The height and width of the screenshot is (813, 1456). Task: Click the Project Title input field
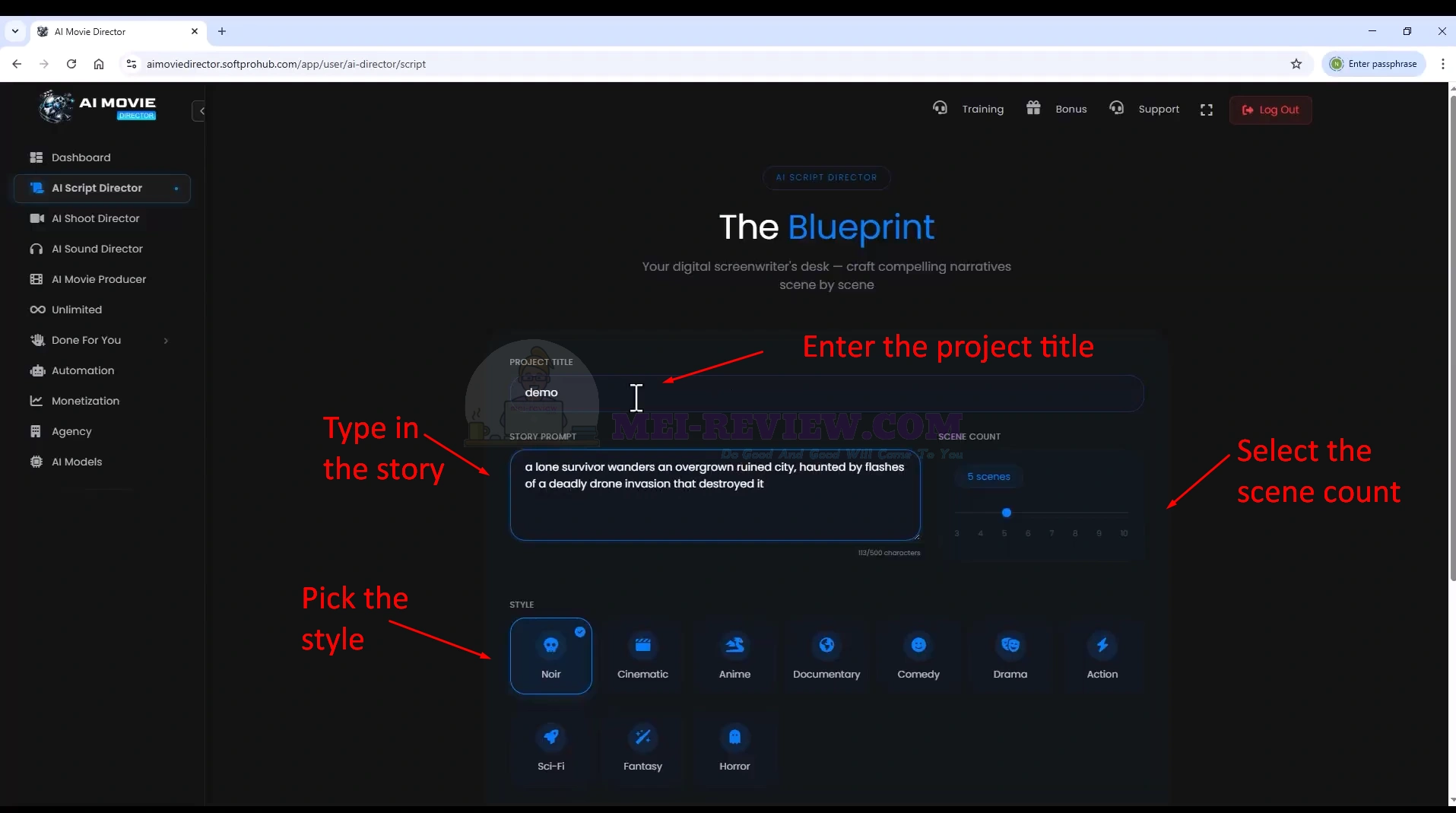pos(826,393)
